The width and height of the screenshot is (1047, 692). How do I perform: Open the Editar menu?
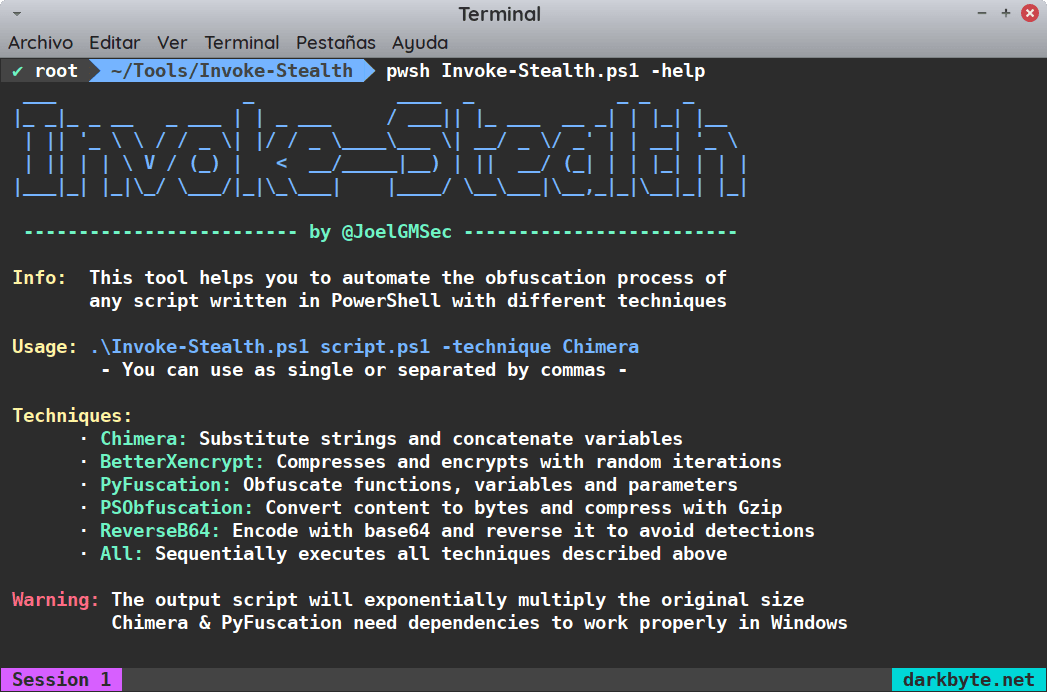pyautogui.click(x=114, y=43)
